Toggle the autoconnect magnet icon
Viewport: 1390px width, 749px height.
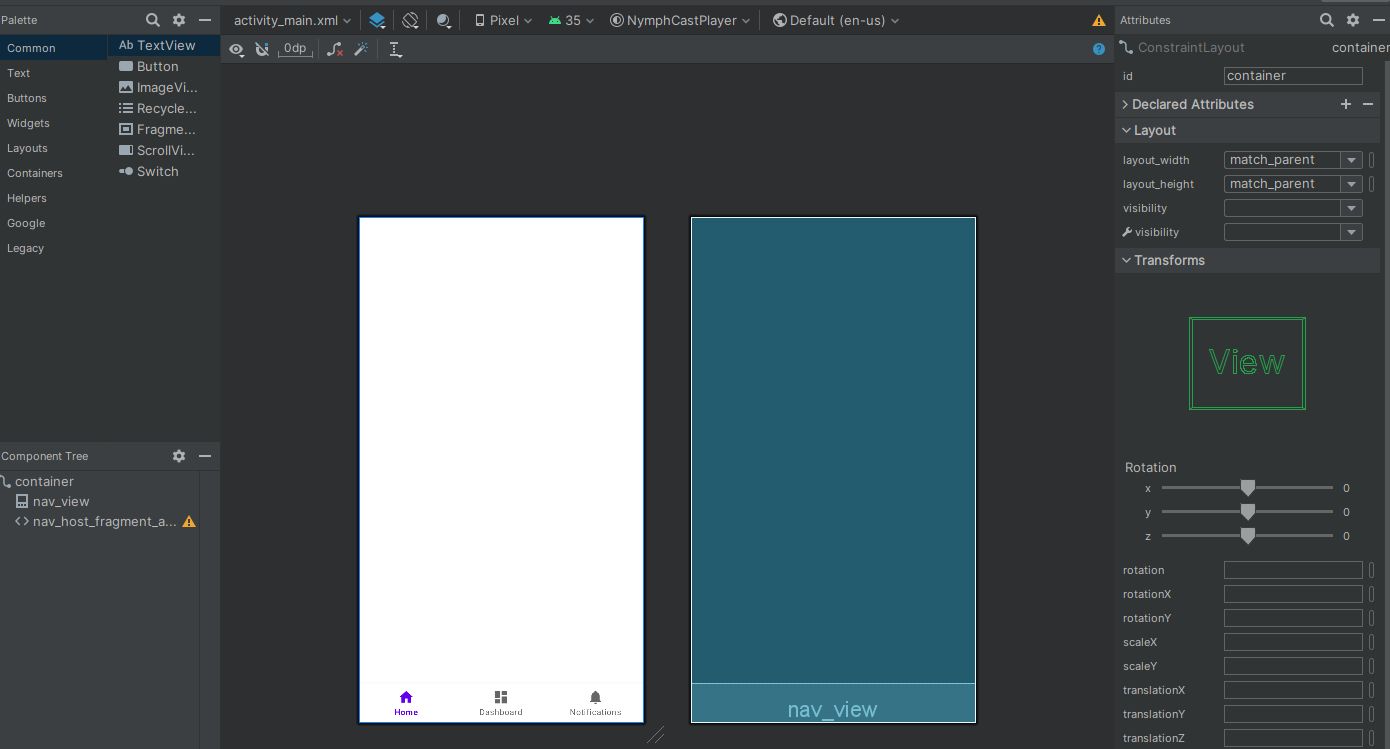tap(262, 49)
